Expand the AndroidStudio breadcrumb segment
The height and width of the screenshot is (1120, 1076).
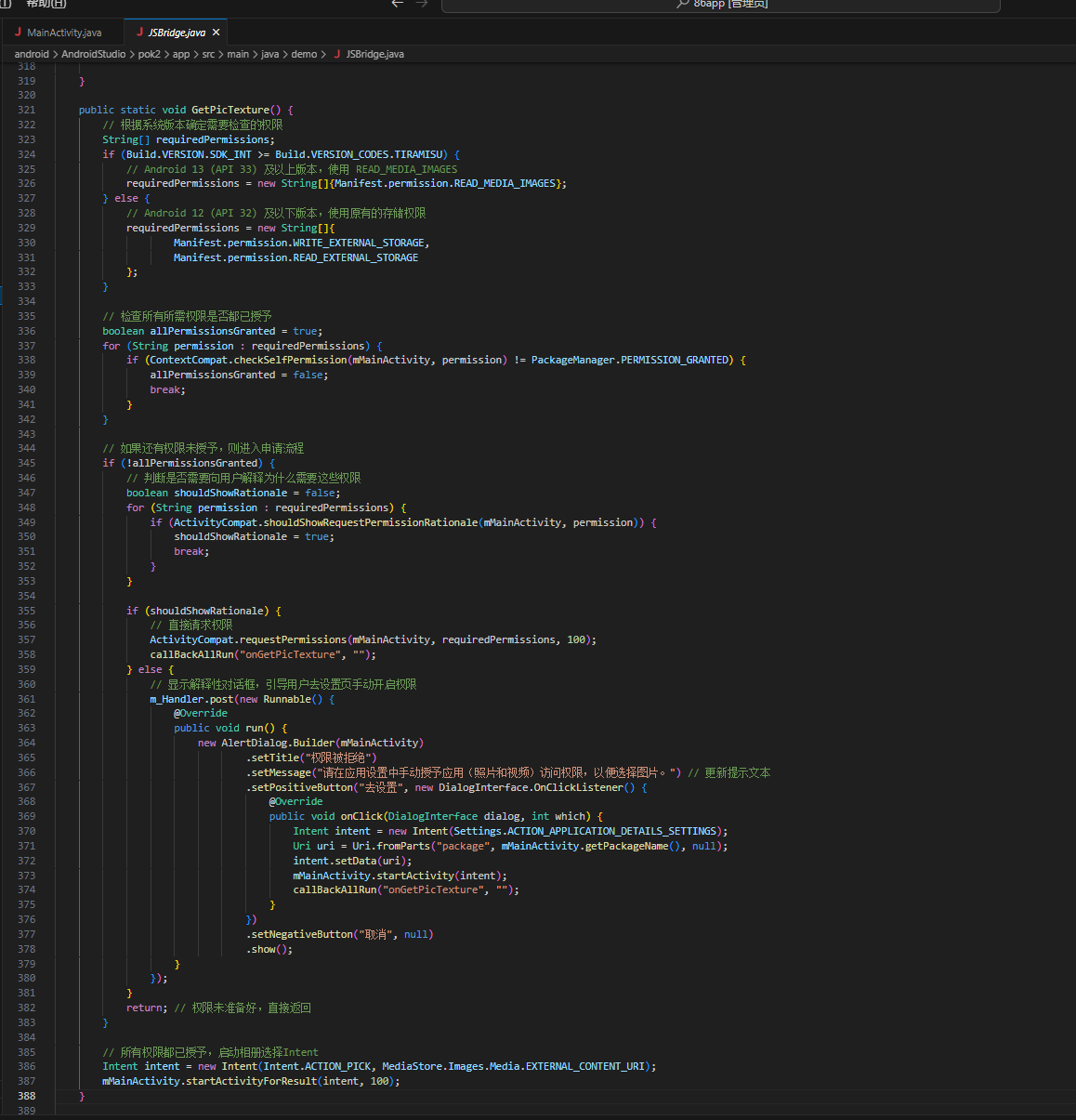(93, 54)
